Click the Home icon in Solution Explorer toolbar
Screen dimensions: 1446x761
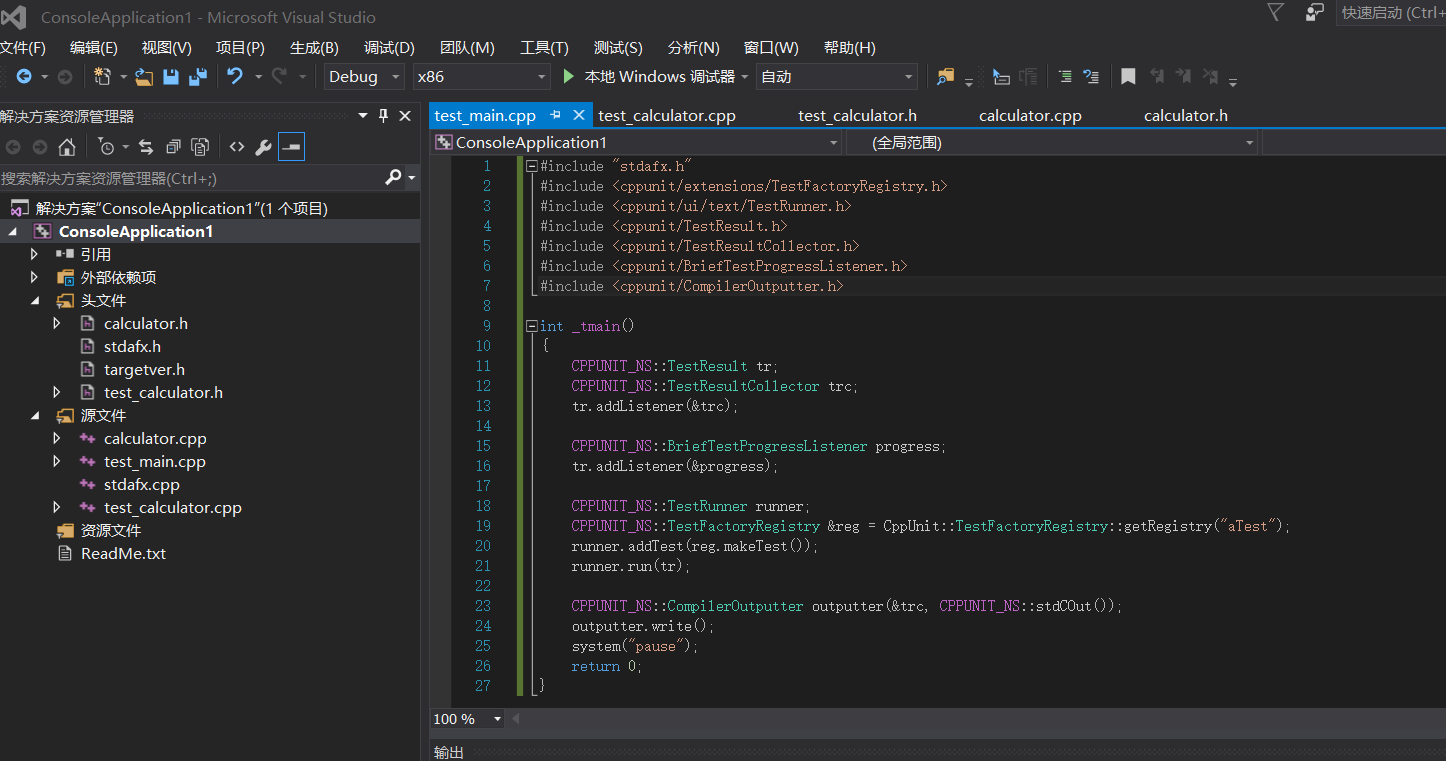66,147
